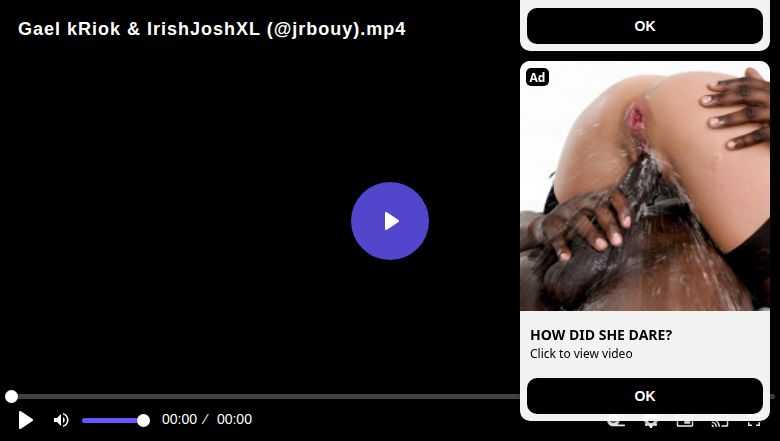This screenshot has width=780, height=441.
Task: Click the "HOW DID SHE DARE?" ad headline
Action: (601, 335)
